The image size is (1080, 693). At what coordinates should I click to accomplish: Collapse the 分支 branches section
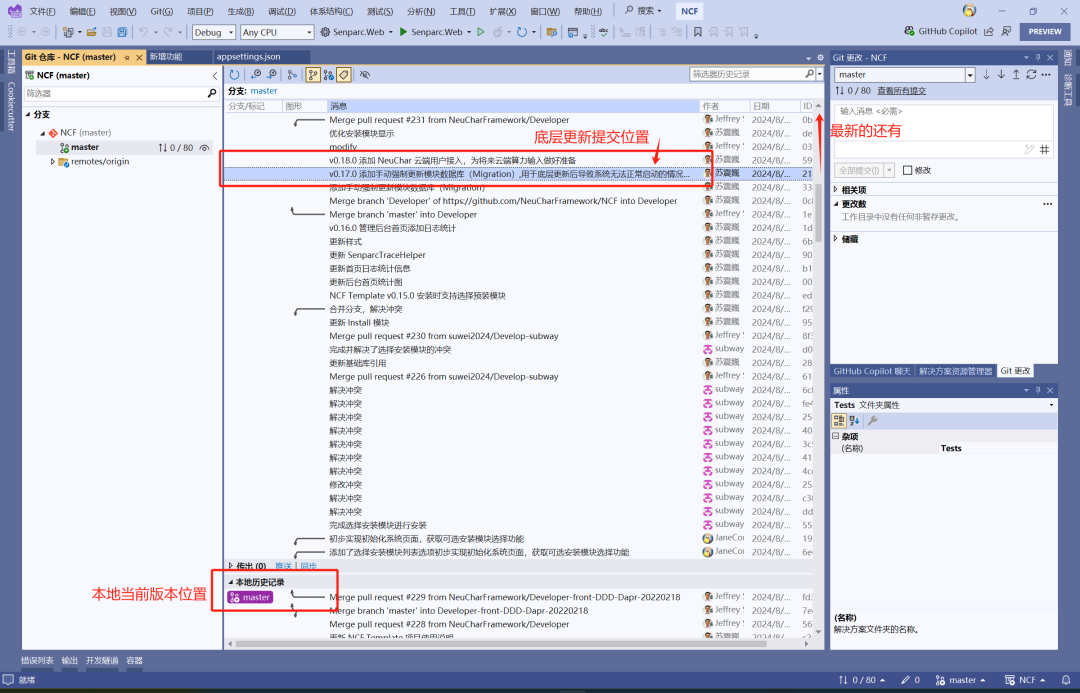click(x=28, y=114)
